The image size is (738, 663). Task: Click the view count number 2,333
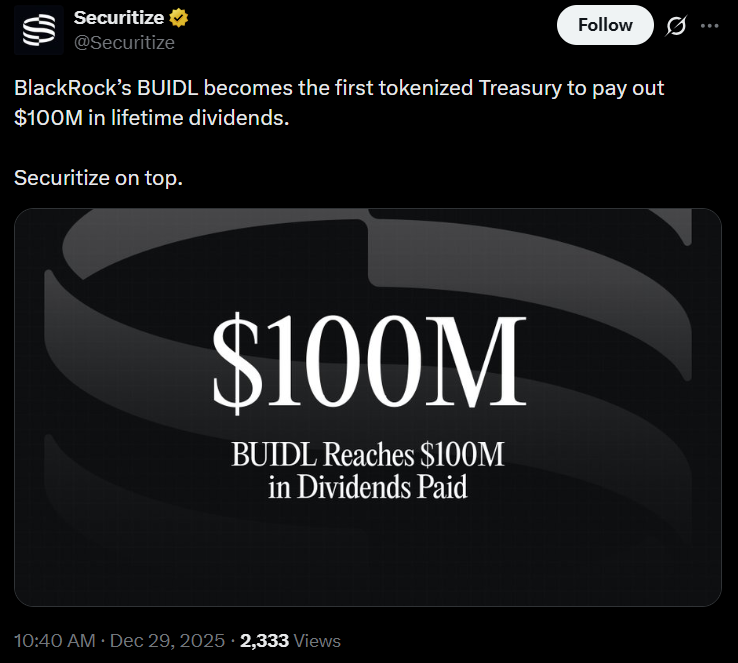point(265,641)
